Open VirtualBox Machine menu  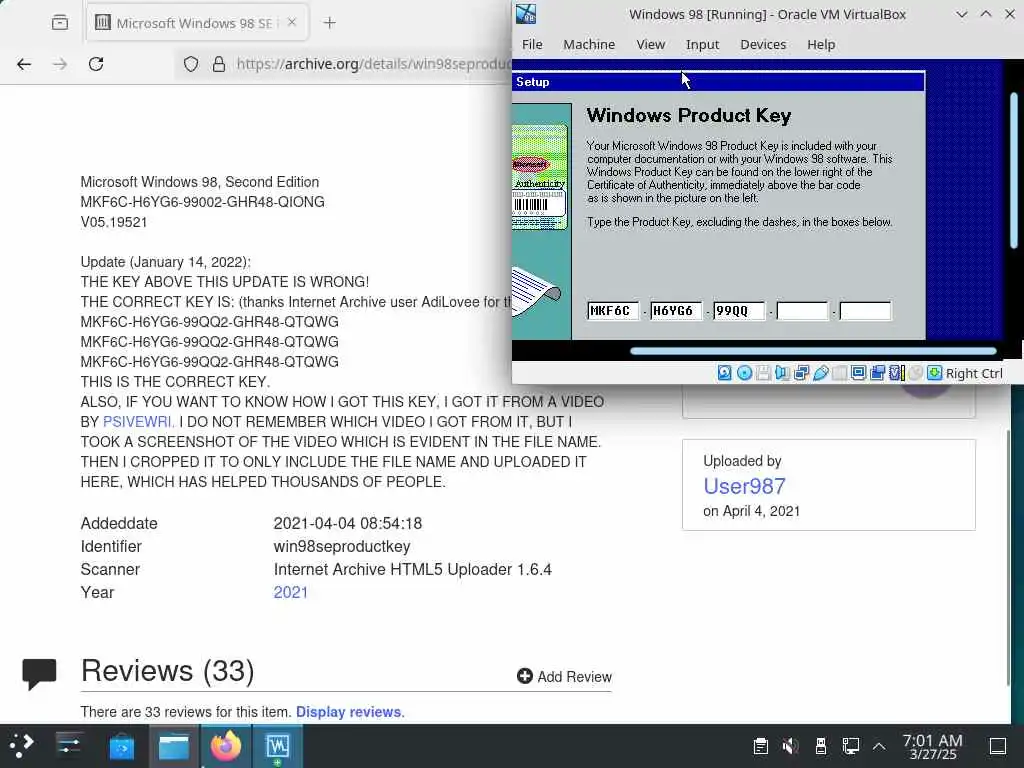coord(589,44)
